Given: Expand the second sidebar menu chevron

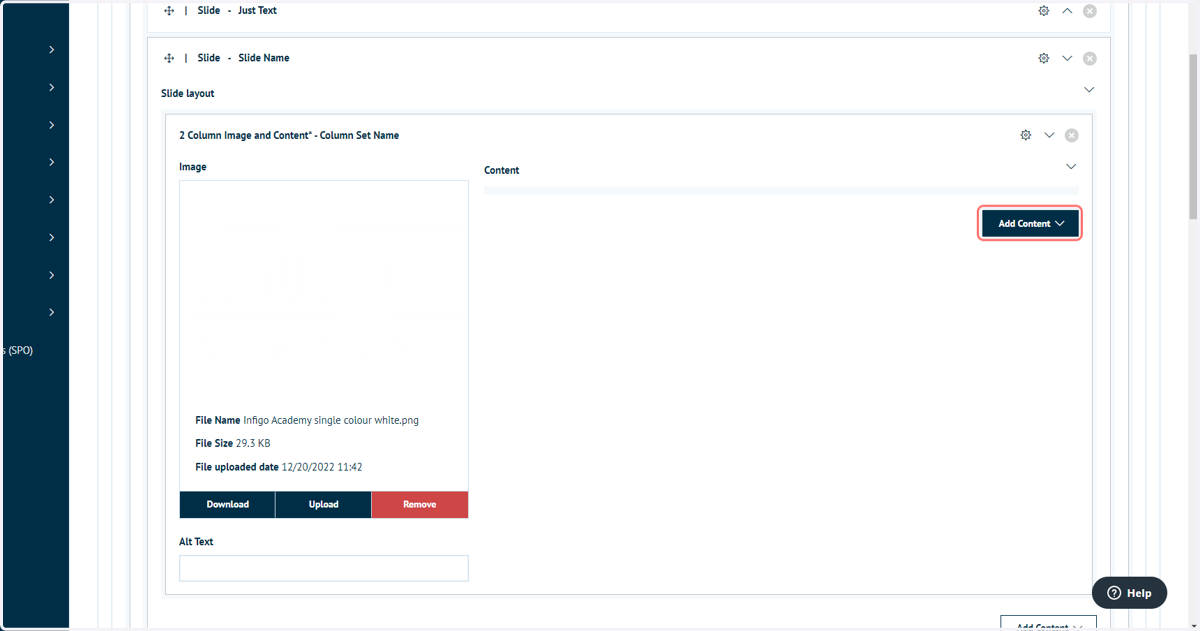Looking at the screenshot, I should (x=51, y=88).
